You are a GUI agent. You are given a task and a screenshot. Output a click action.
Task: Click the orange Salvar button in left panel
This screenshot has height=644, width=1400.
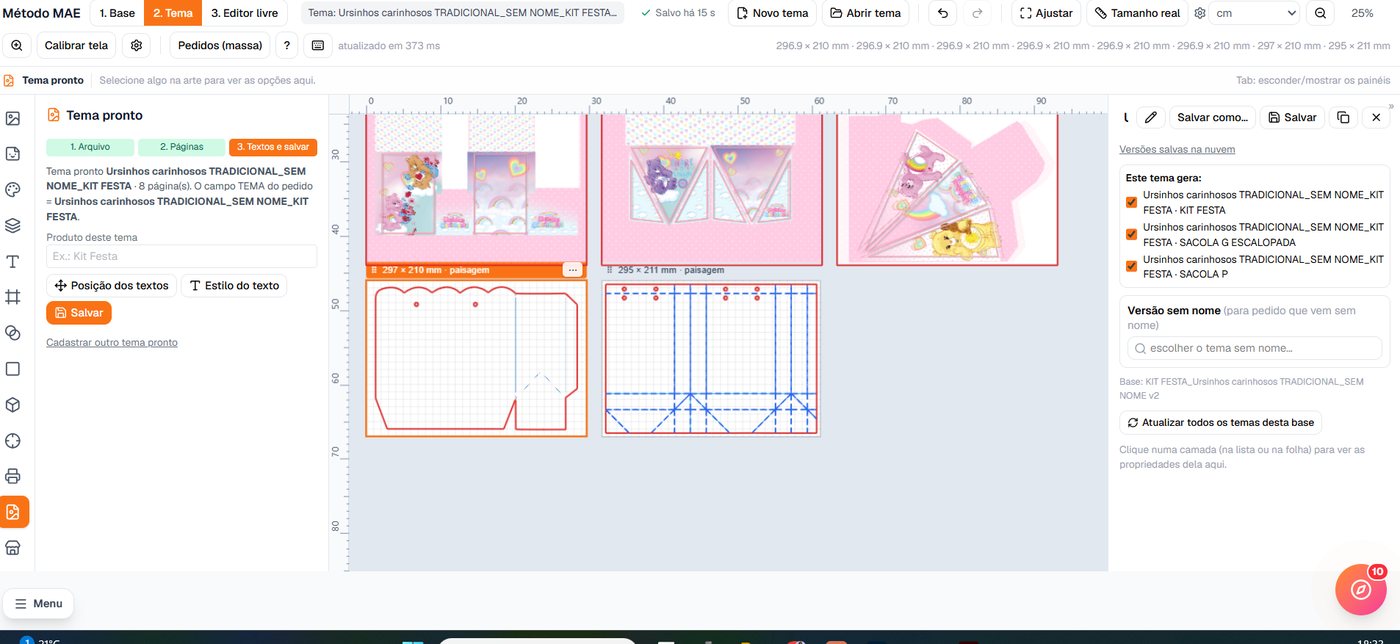(79, 312)
